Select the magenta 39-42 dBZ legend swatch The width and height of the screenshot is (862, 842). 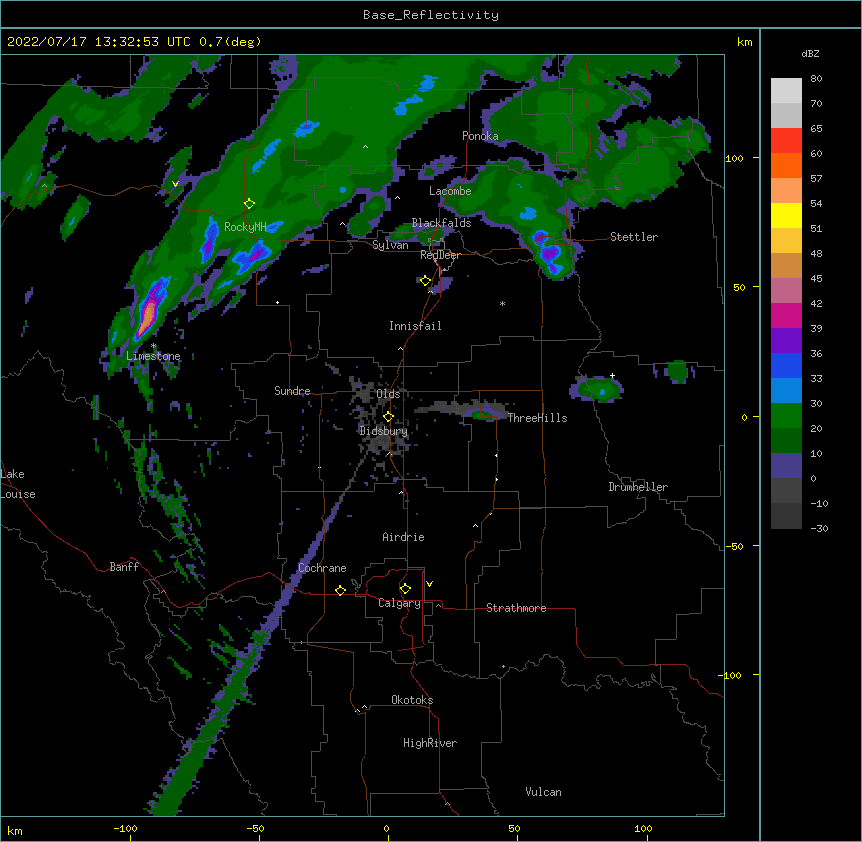(x=786, y=315)
